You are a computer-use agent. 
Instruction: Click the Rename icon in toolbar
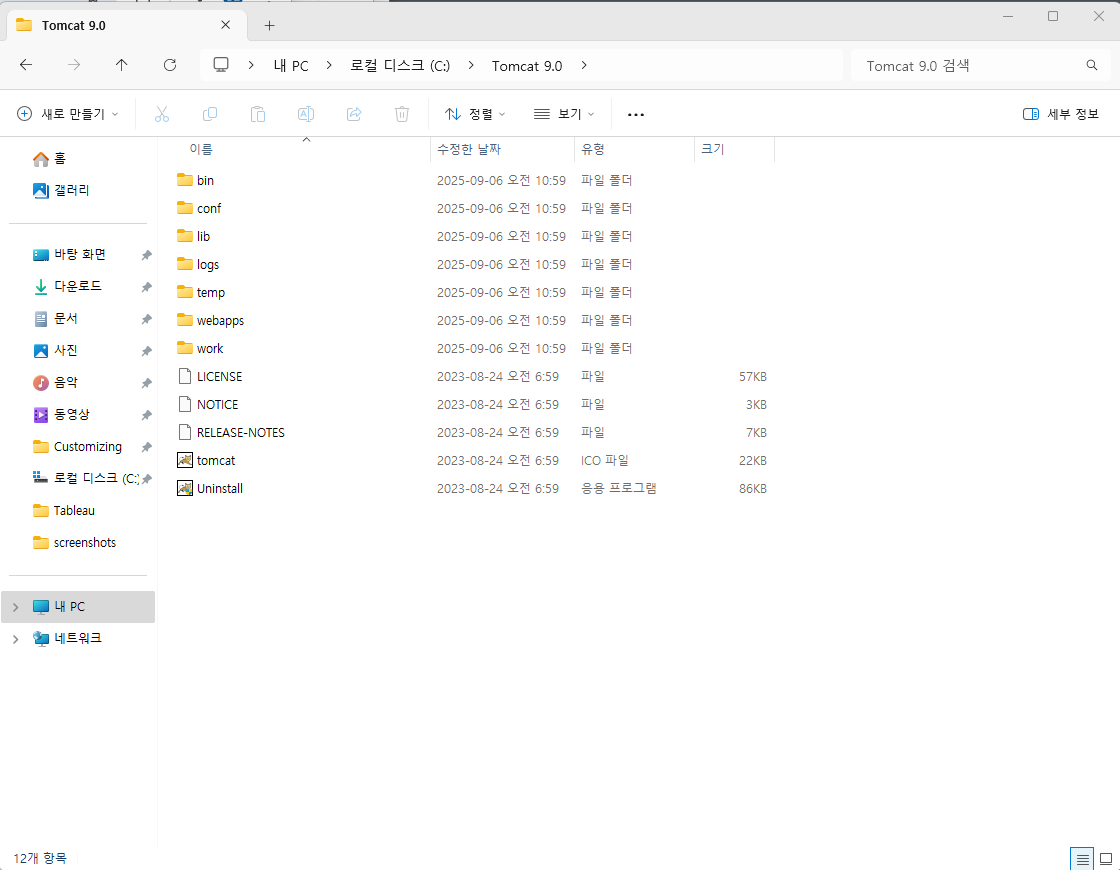[x=306, y=114]
